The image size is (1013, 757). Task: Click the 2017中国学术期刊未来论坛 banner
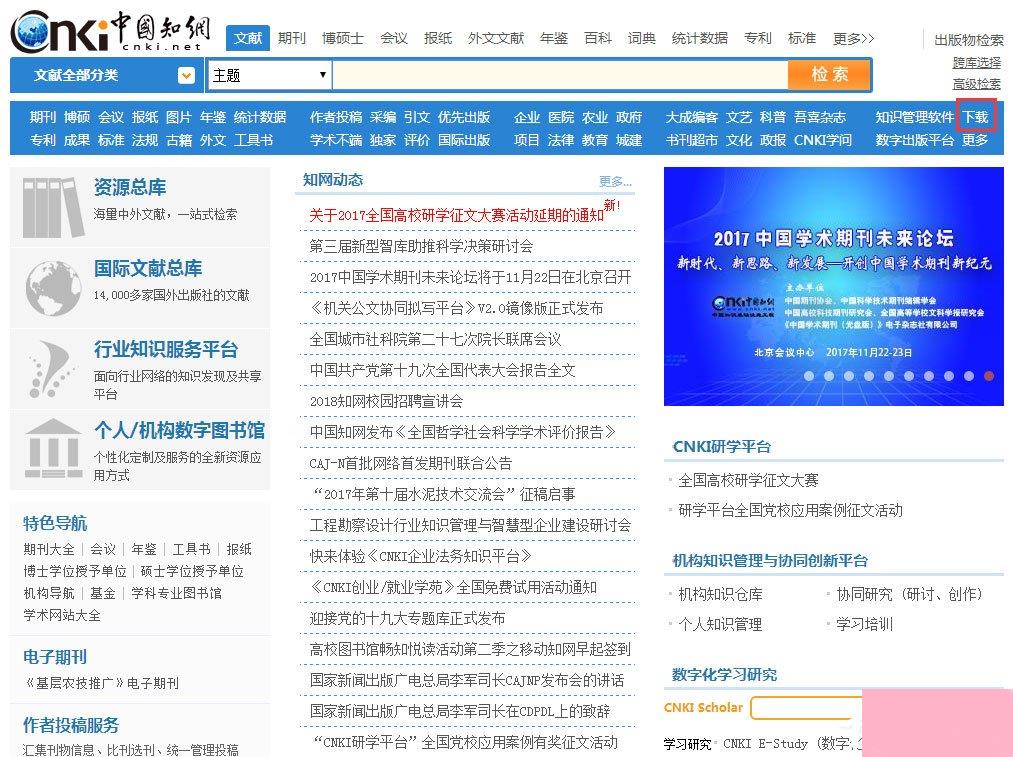pos(833,286)
